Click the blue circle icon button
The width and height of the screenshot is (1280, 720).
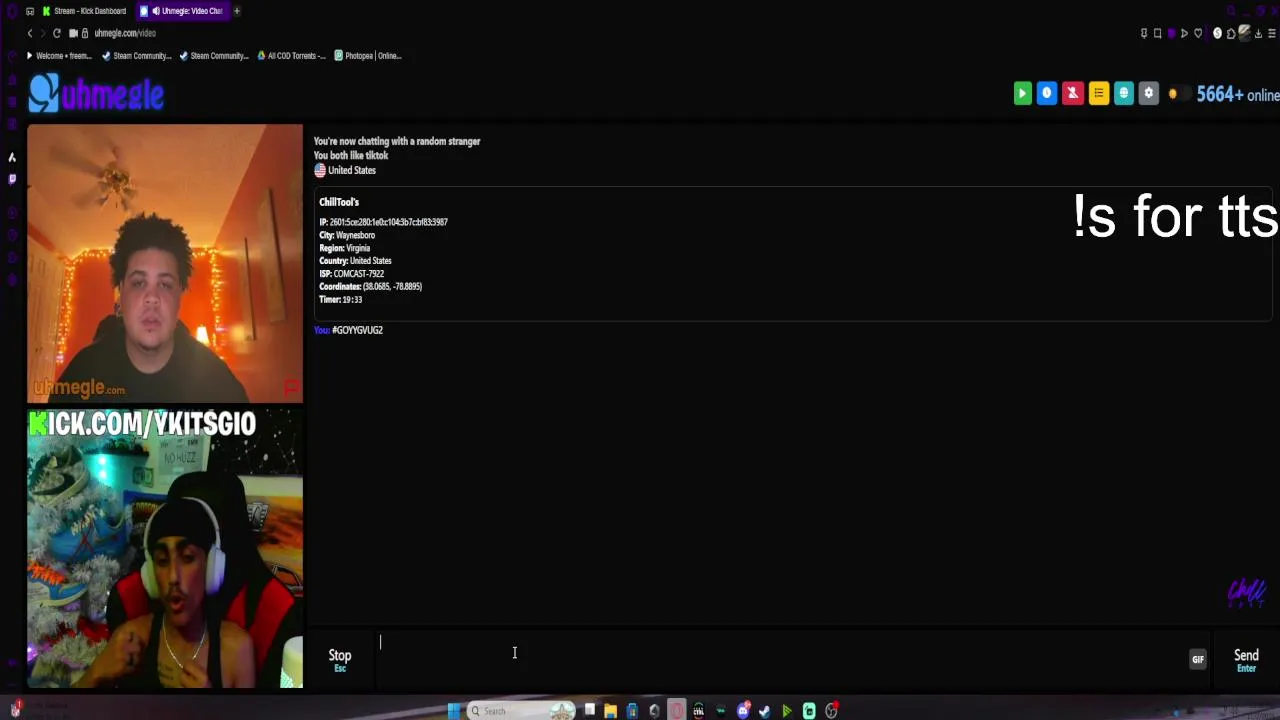tap(1047, 93)
